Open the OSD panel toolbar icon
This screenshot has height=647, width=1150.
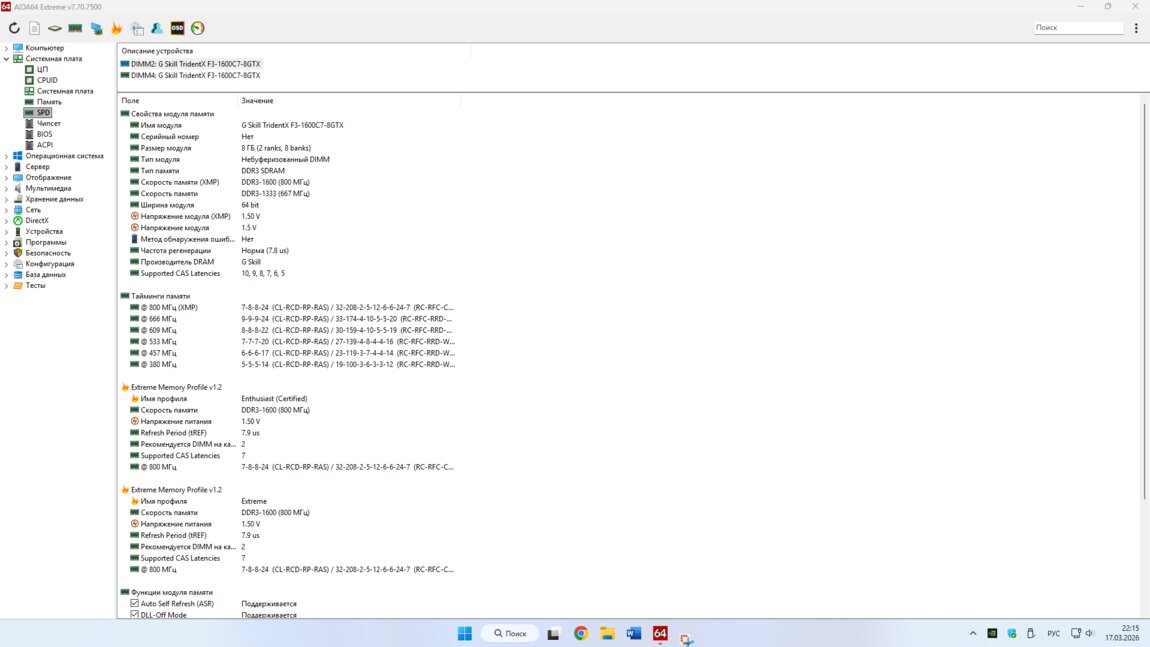[177, 28]
